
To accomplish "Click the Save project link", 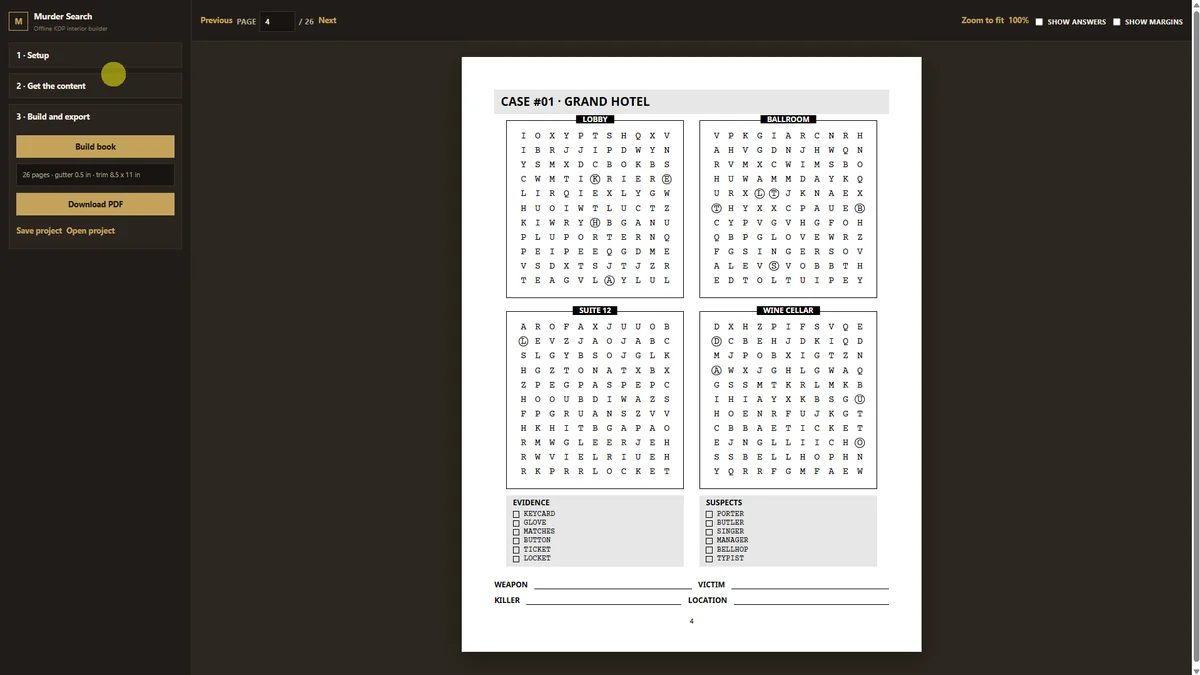I will (39, 231).
